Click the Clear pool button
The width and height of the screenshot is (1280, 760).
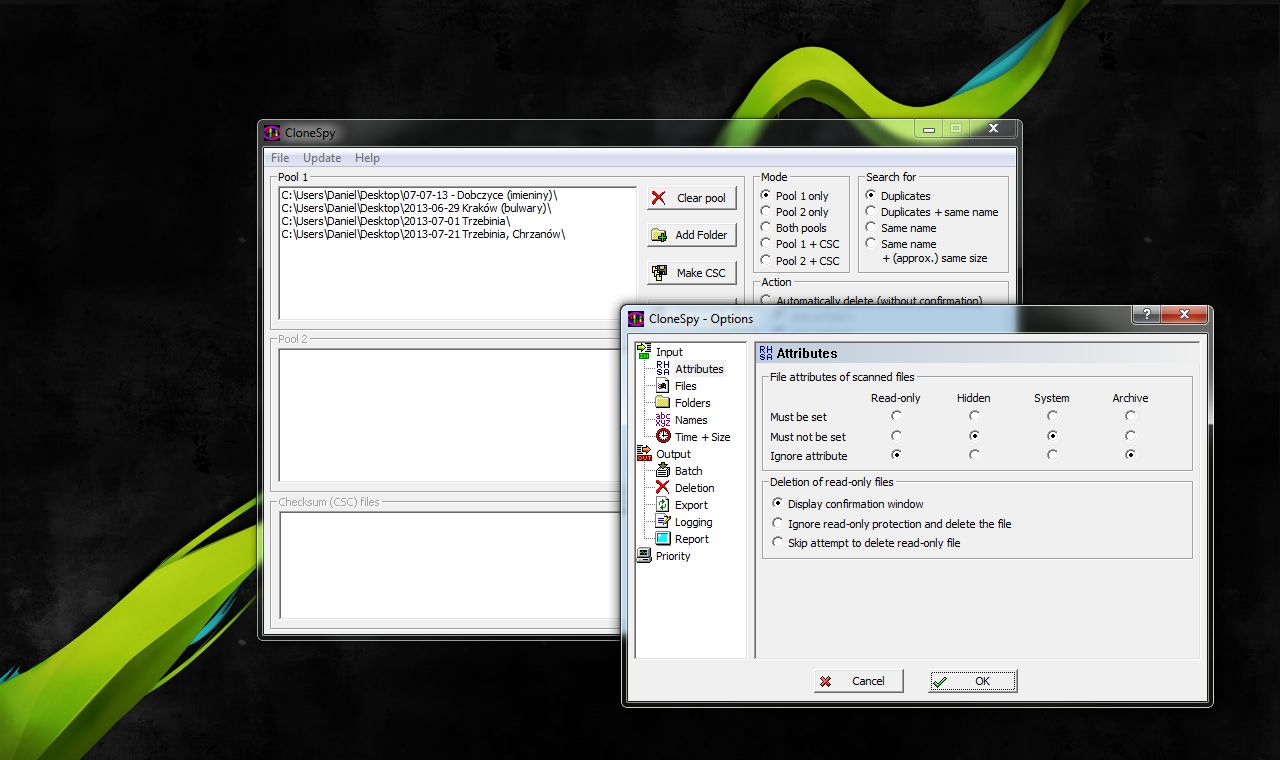pyautogui.click(x=692, y=198)
